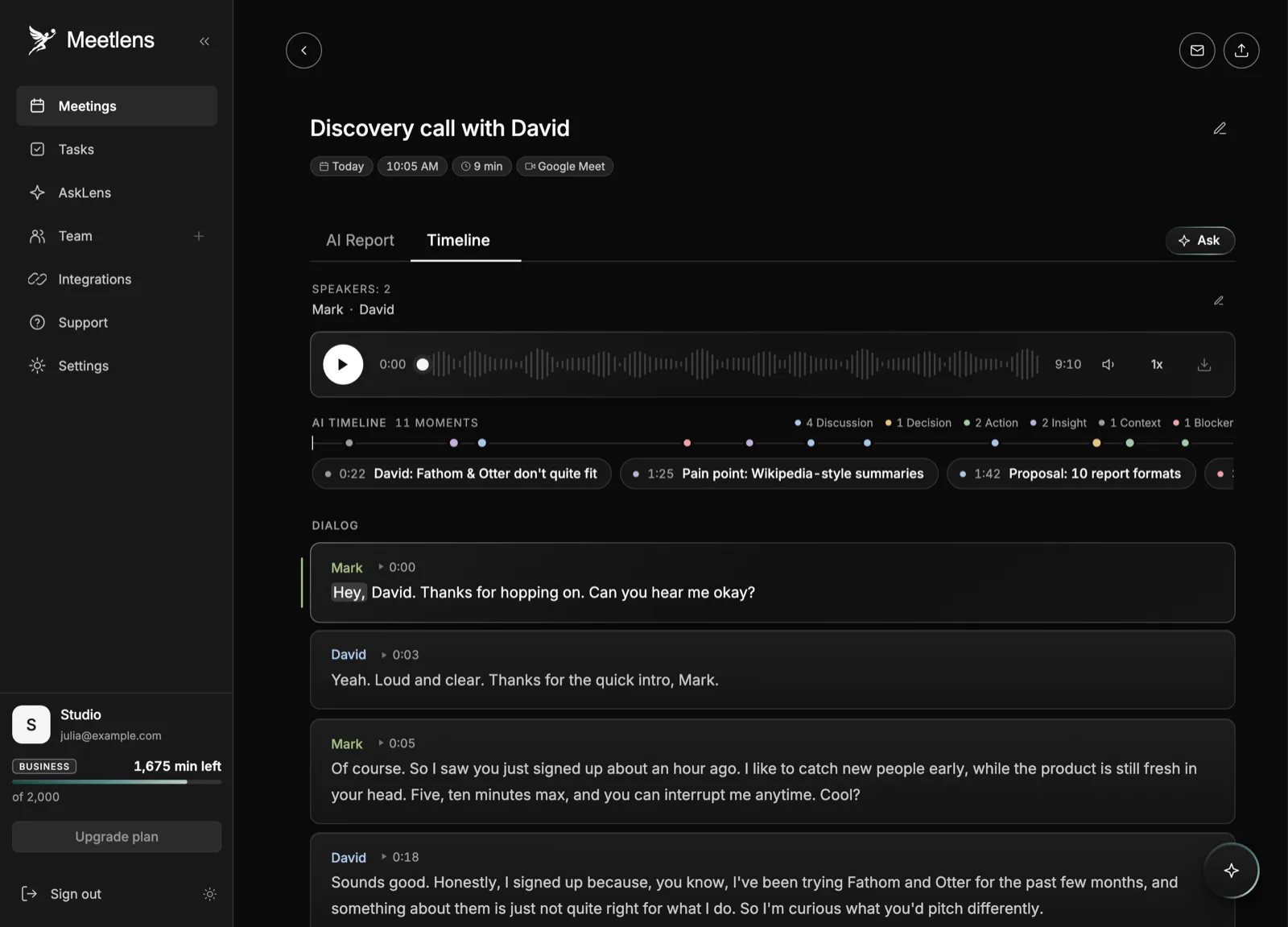1288x927 pixels.
Task: Play dialog from David's 0:03 timestamp
Action: (x=400, y=655)
